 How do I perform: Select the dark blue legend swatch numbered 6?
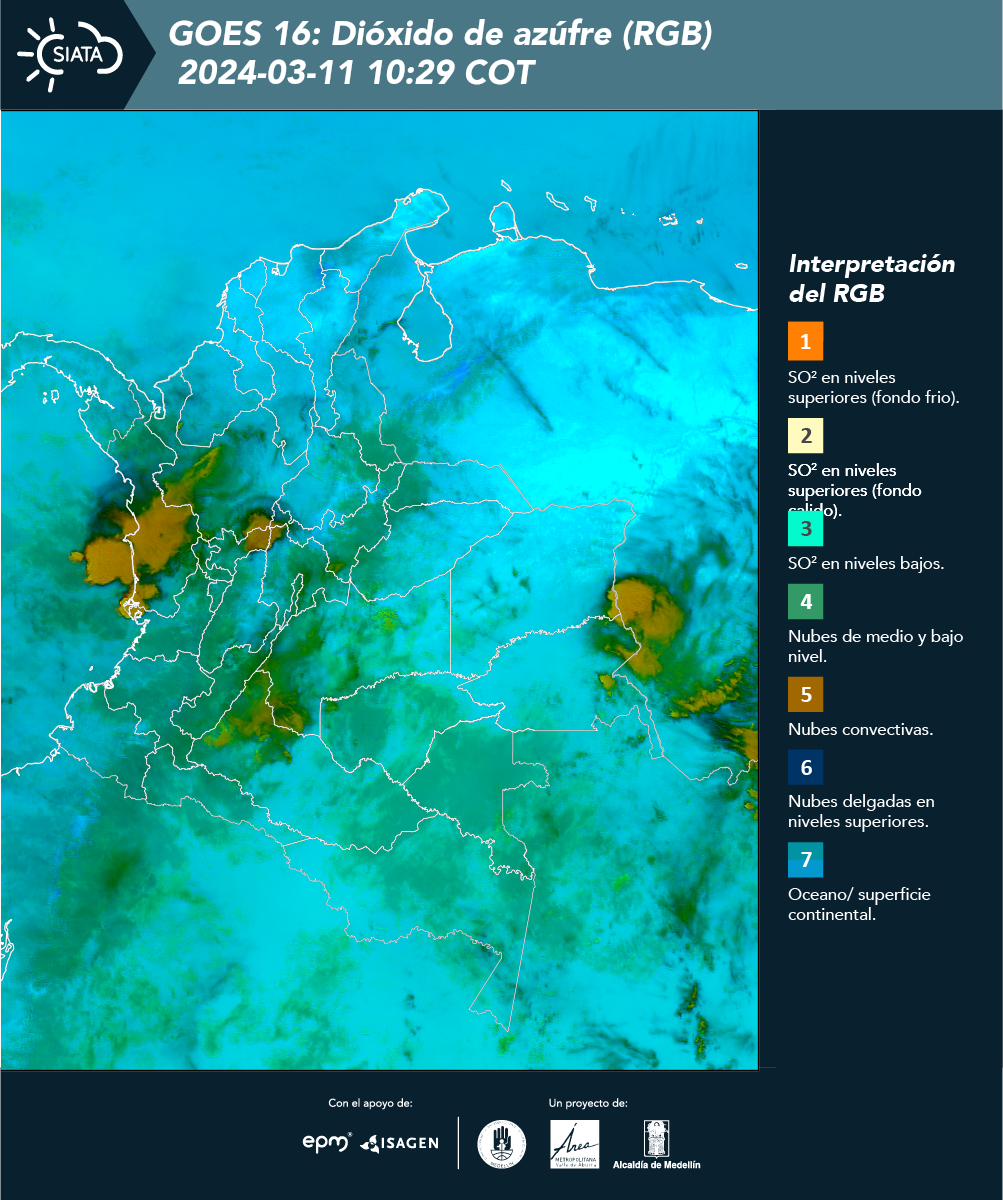point(805,768)
